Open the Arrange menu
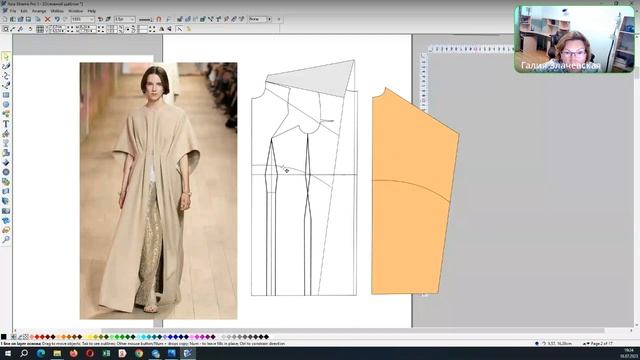Image resolution: width=640 pixels, height=360 pixels. pyautogui.click(x=39, y=11)
